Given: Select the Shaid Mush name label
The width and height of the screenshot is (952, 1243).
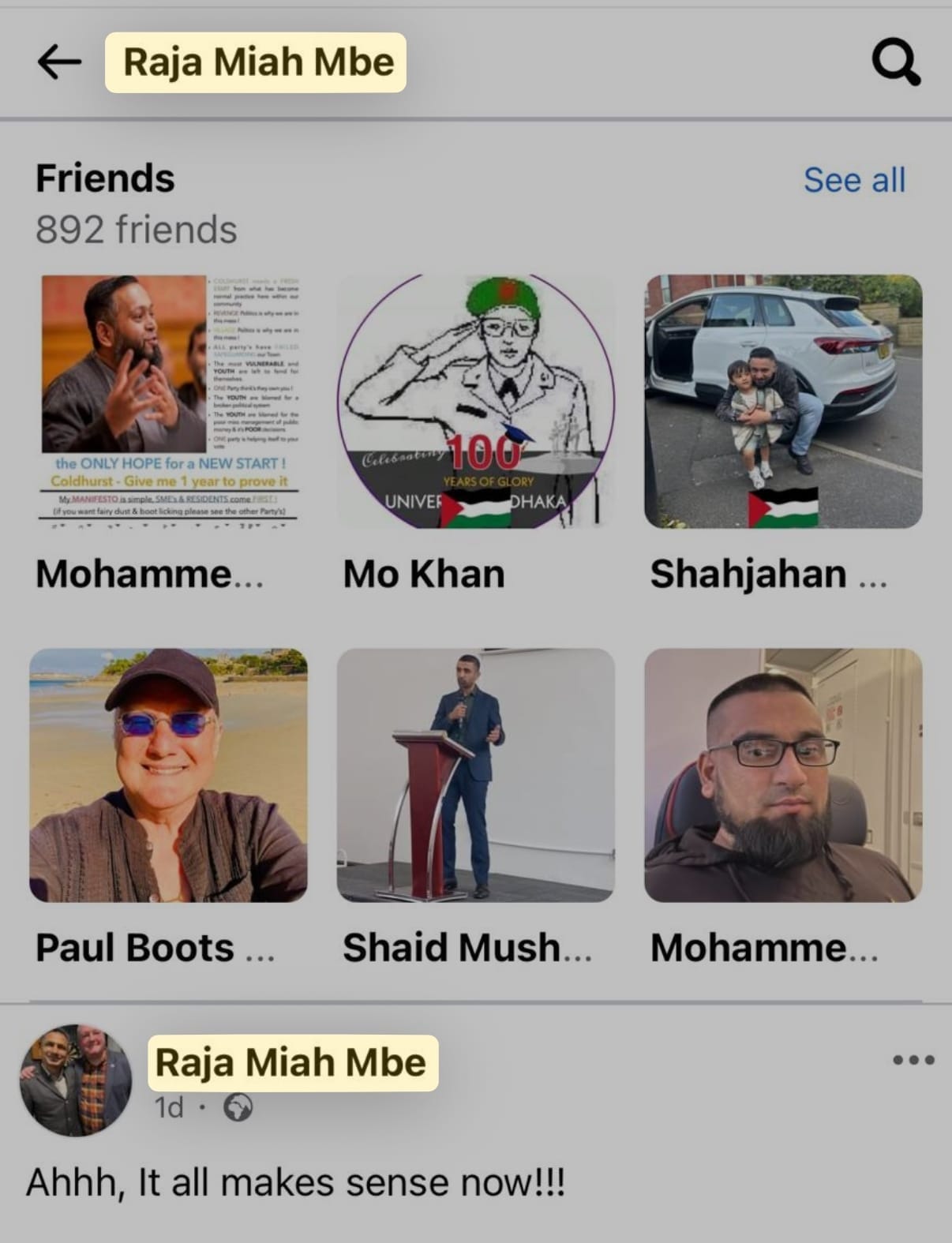Looking at the screenshot, I should [x=467, y=948].
